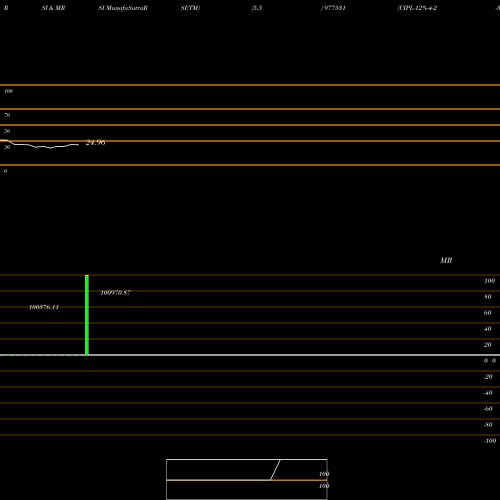Click the MR axis label "-80"

coord(488,425)
